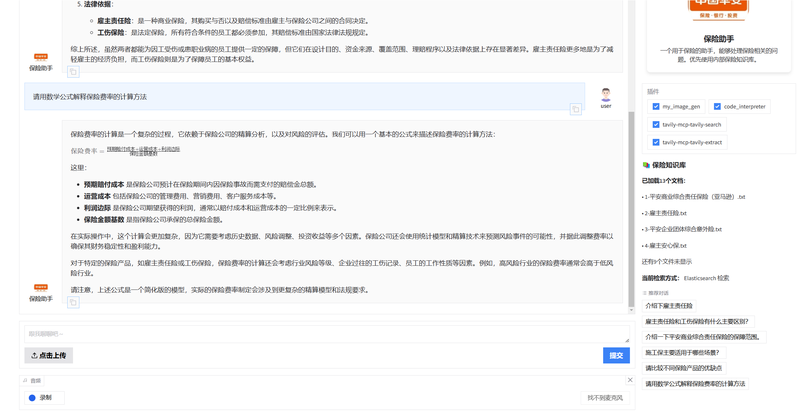The image size is (800, 414).
Task: Copy the 保险费率 calculation answer
Action: 73,302
